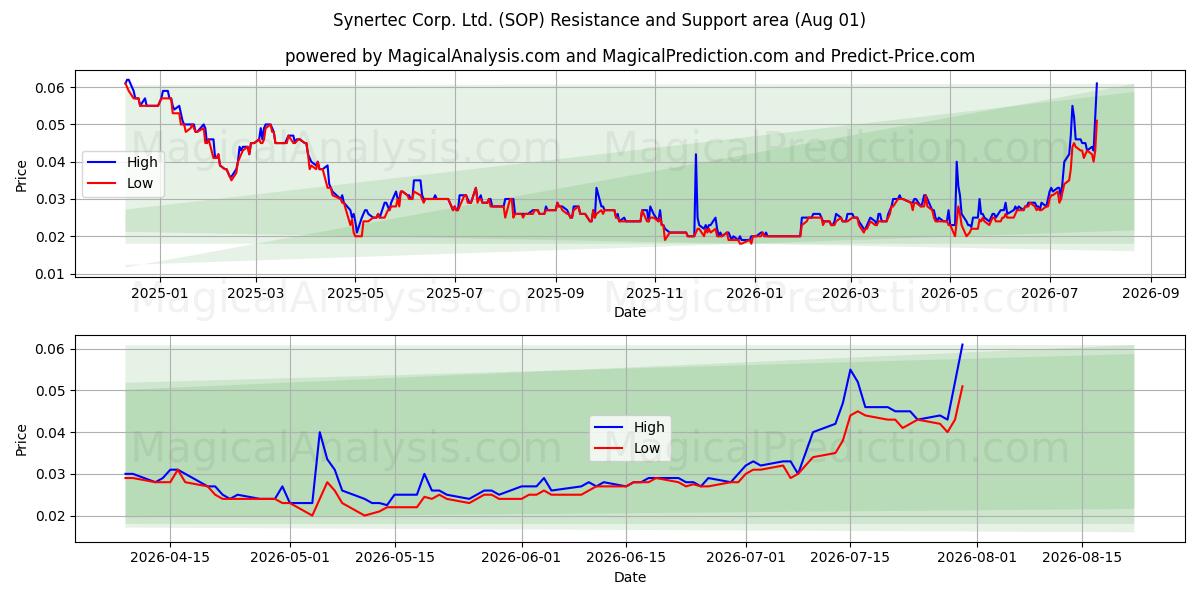Click the 'Date' axis label under lower chart
This screenshot has height=600, width=1200.
[630, 577]
